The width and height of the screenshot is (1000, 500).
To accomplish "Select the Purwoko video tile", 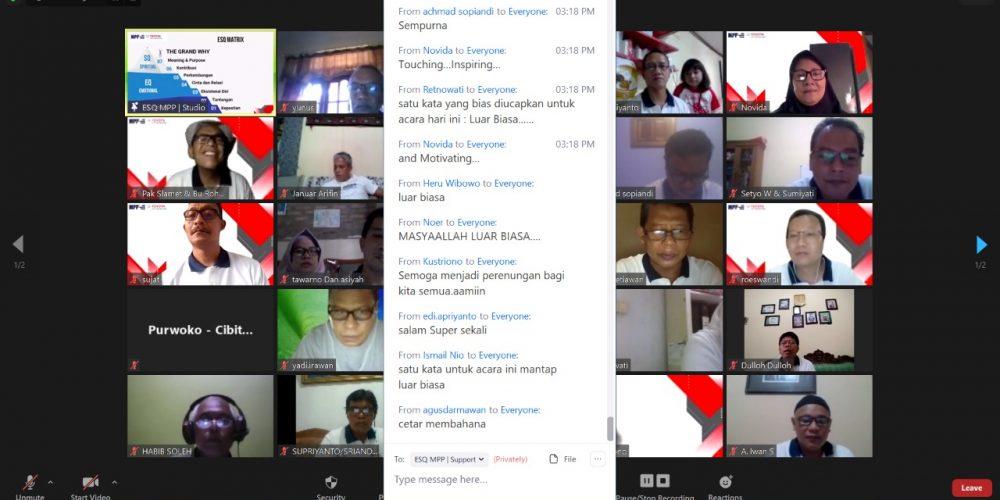I will point(201,330).
